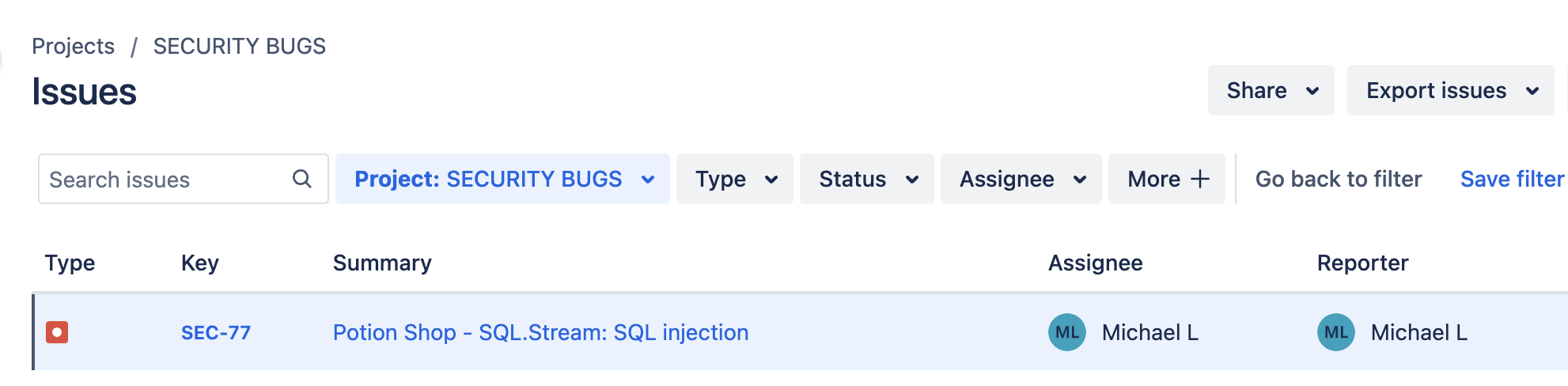1568x386 pixels.
Task: Click Michael L assignee avatar
Action: [1066, 332]
